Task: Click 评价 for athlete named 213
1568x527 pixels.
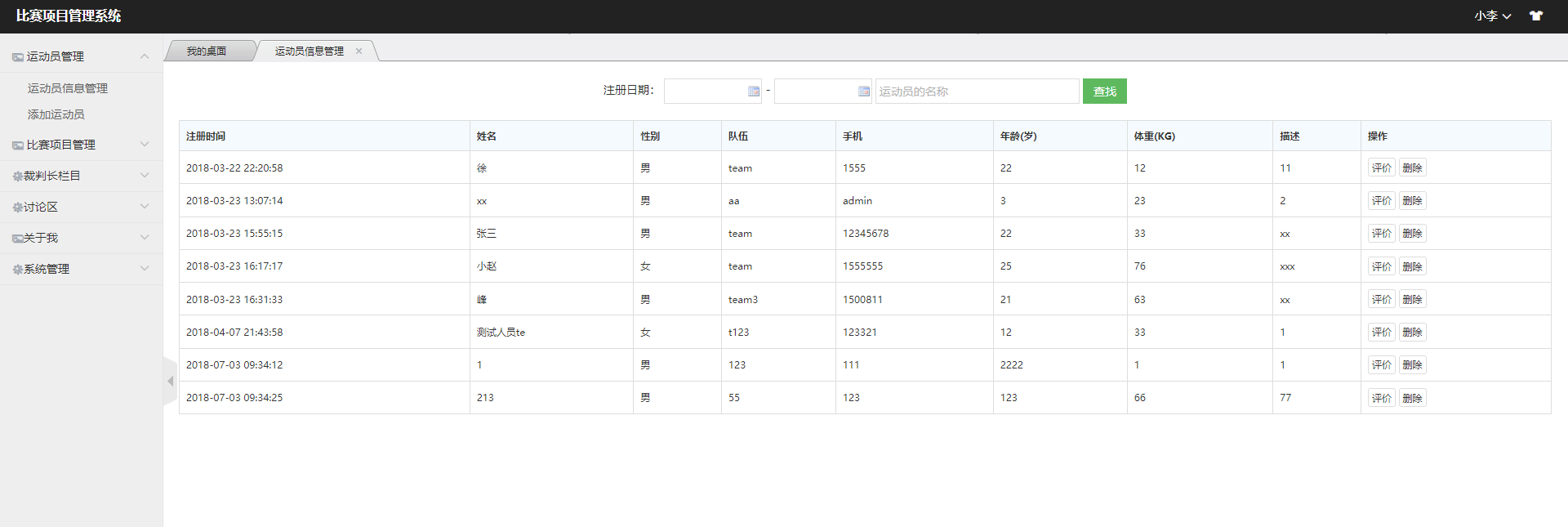Action: (x=1382, y=398)
